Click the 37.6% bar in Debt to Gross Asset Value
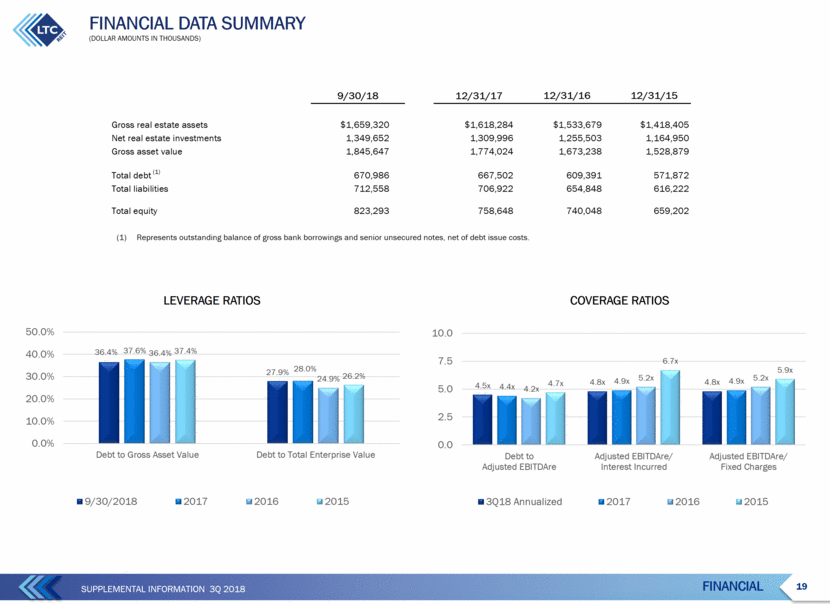Viewport: 830px width, 604px height. [134, 401]
